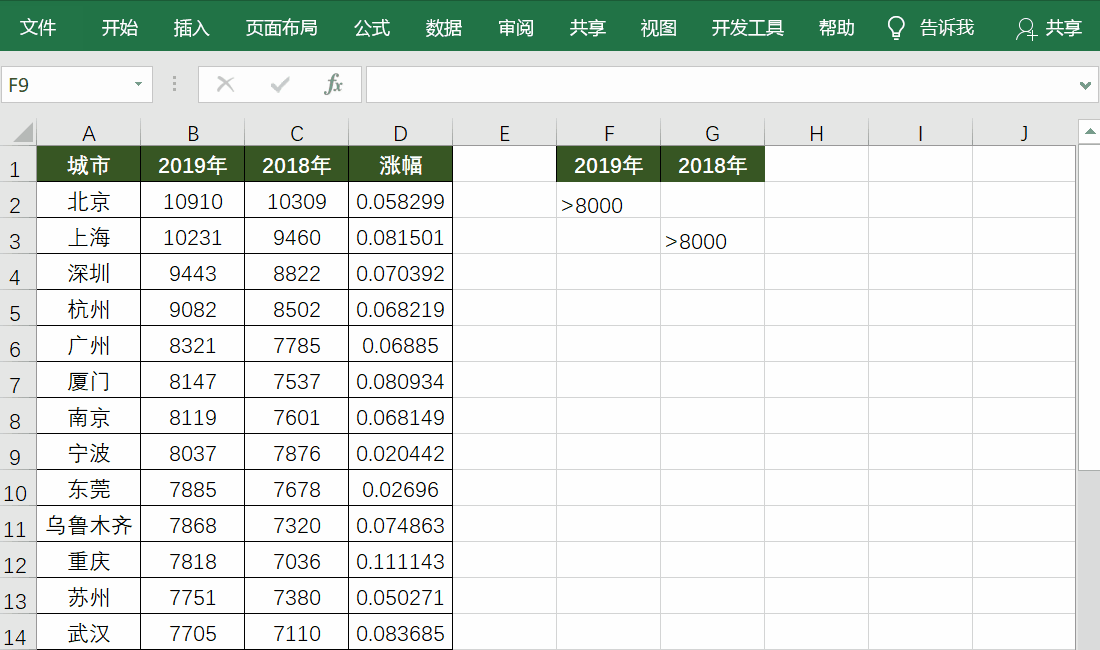Select row 9 header
The image size is (1100, 650).
[x=15, y=456]
